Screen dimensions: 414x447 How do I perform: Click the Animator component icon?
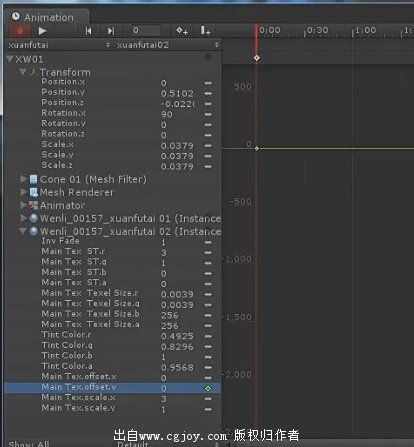click(33, 205)
